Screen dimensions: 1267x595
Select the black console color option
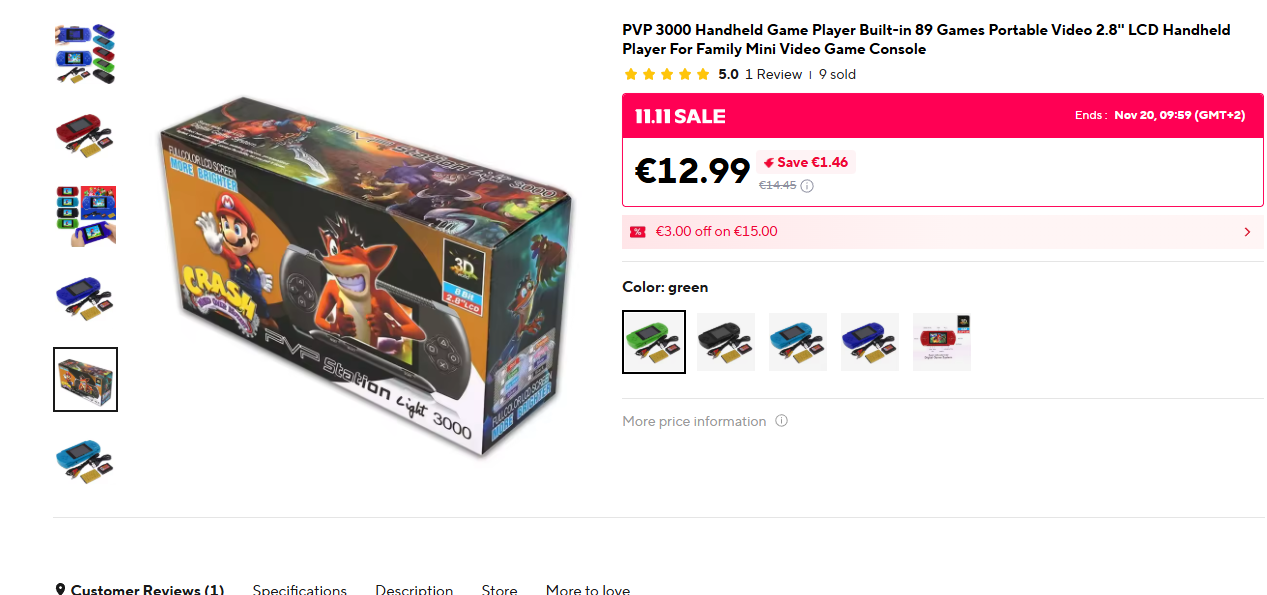tap(726, 342)
